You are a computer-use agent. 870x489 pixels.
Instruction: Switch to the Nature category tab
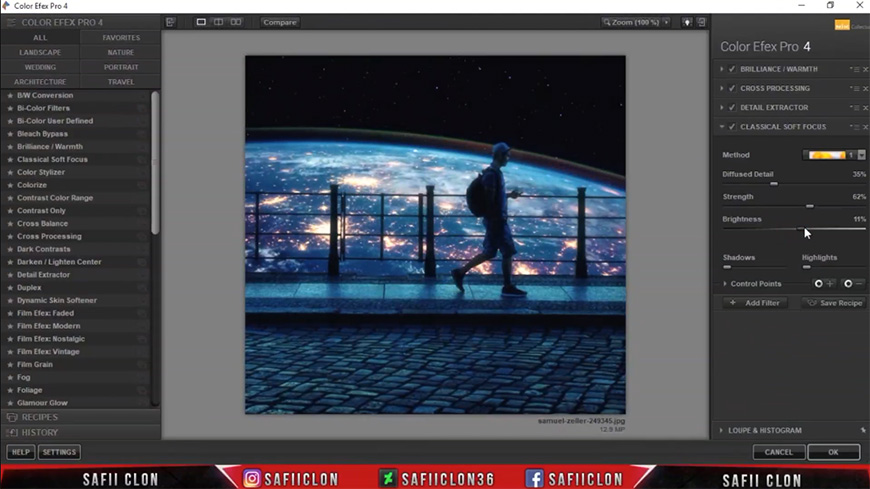click(x=121, y=52)
